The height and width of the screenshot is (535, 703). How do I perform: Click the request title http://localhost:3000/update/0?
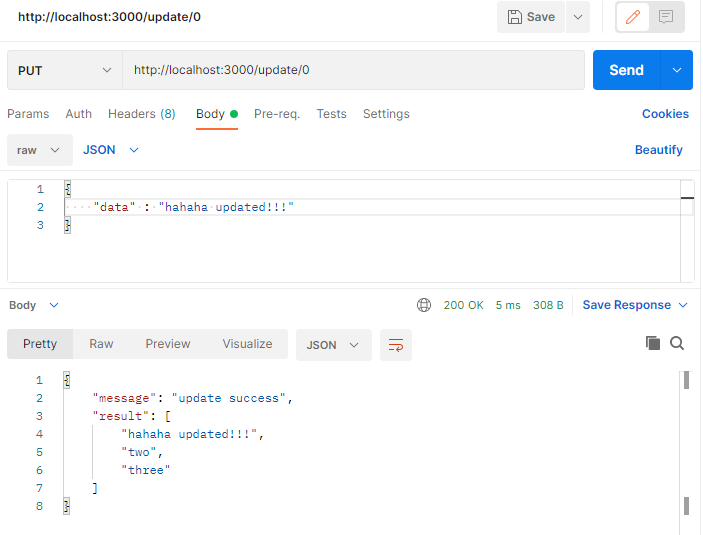click(x=109, y=17)
